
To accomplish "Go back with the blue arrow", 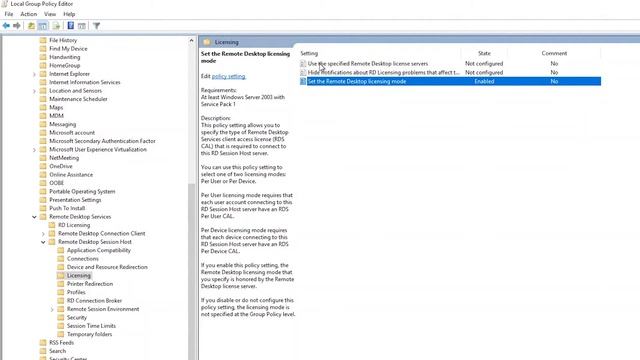I will click(6, 26).
